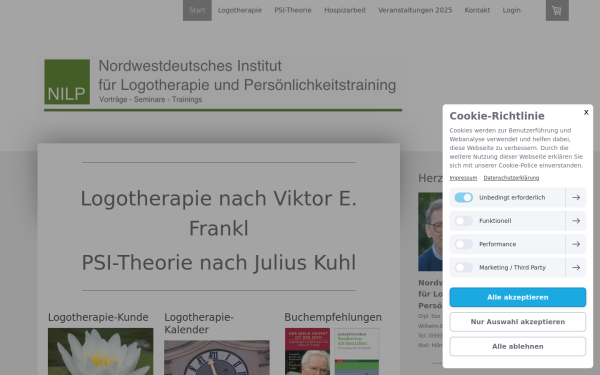The height and width of the screenshot is (375, 600).
Task: Enable the Performance cookie switch
Action: coord(463,244)
